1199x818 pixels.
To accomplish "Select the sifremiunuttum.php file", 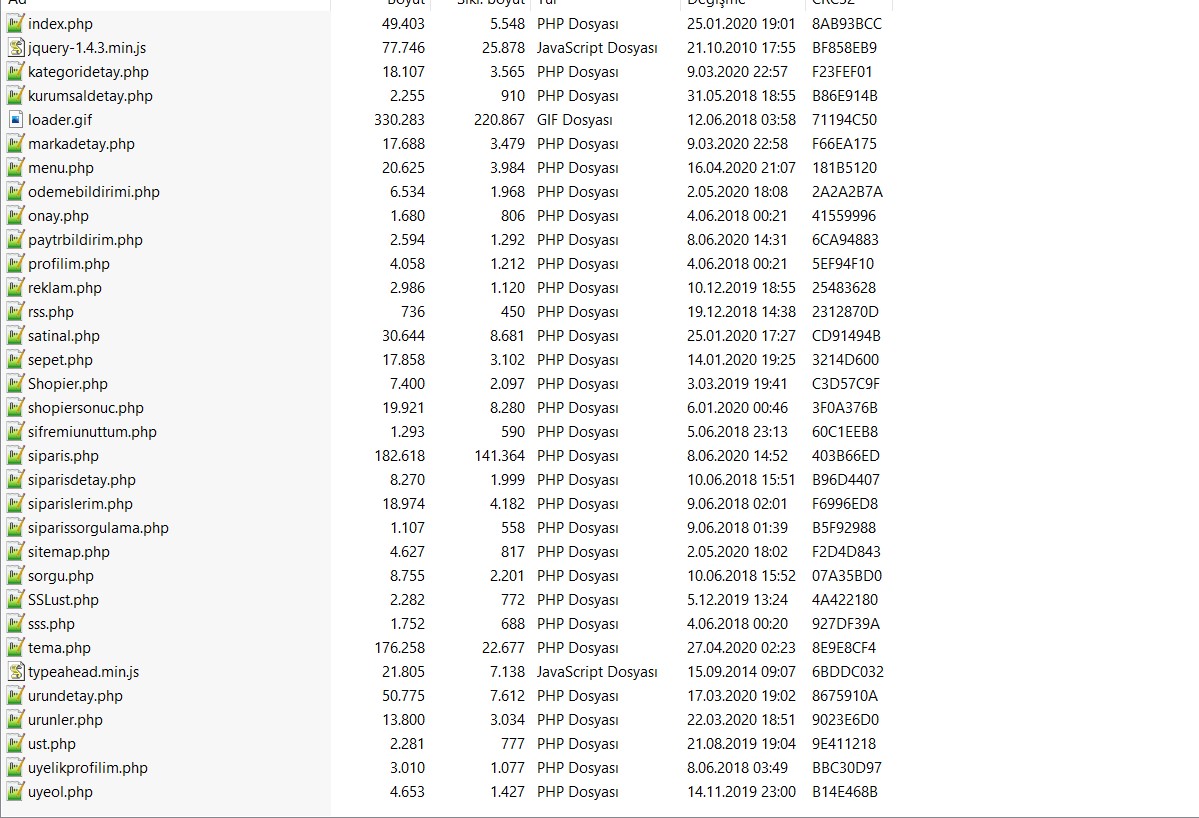I will pos(93,432).
